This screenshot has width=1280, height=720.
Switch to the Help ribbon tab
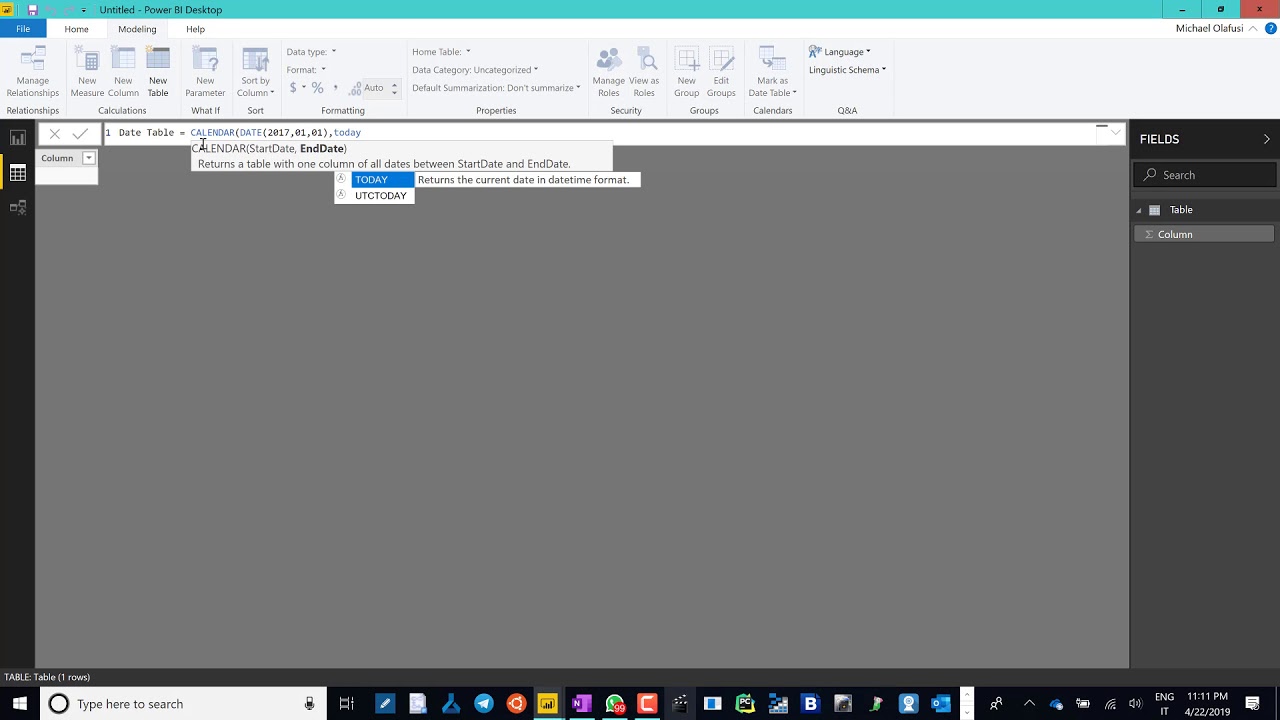coord(195,29)
